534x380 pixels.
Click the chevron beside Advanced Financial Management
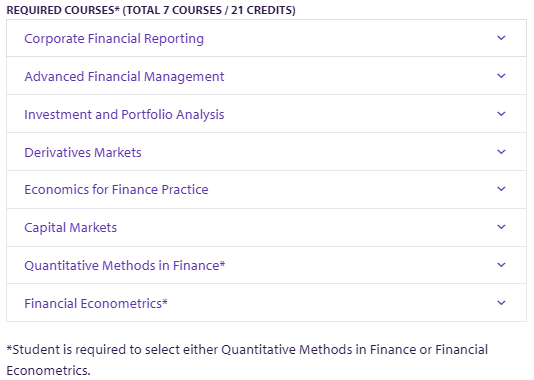(501, 76)
